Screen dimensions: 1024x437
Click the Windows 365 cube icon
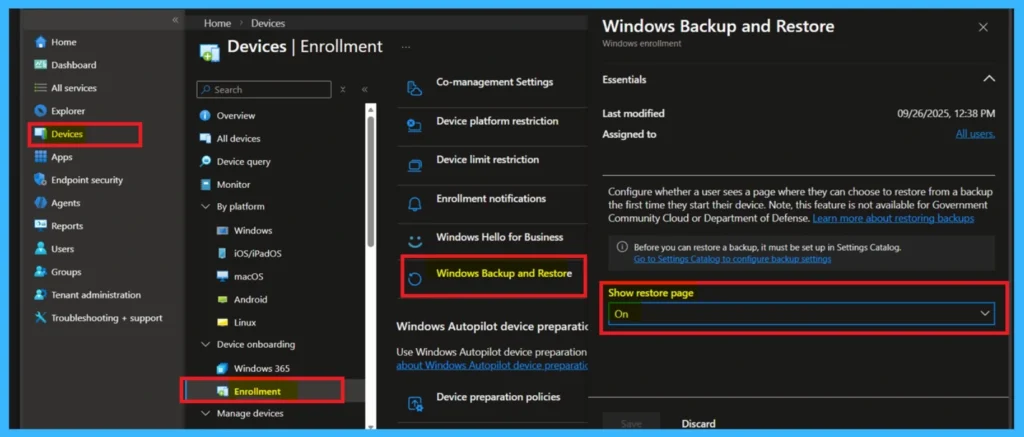pyautogui.click(x=223, y=368)
